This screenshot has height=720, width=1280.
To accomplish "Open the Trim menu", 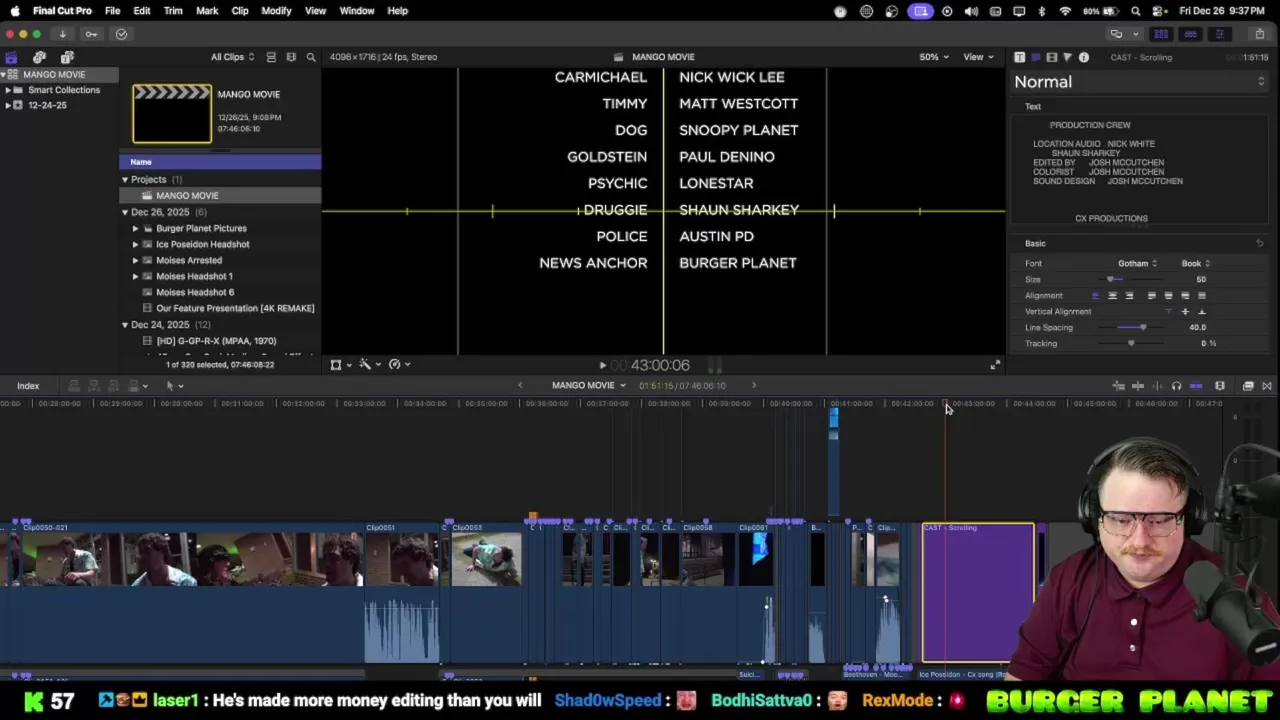I will pyautogui.click(x=173, y=11).
